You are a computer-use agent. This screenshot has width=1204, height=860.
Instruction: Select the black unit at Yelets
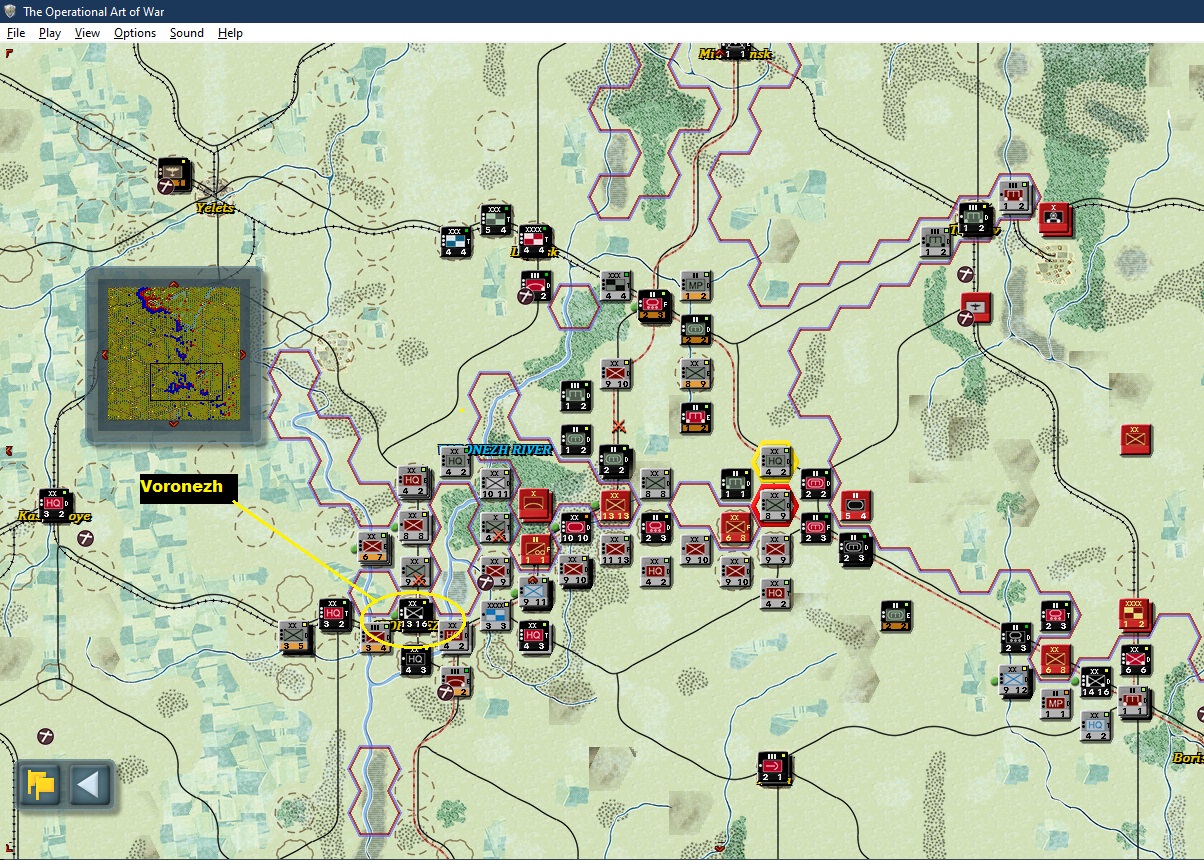(x=174, y=173)
